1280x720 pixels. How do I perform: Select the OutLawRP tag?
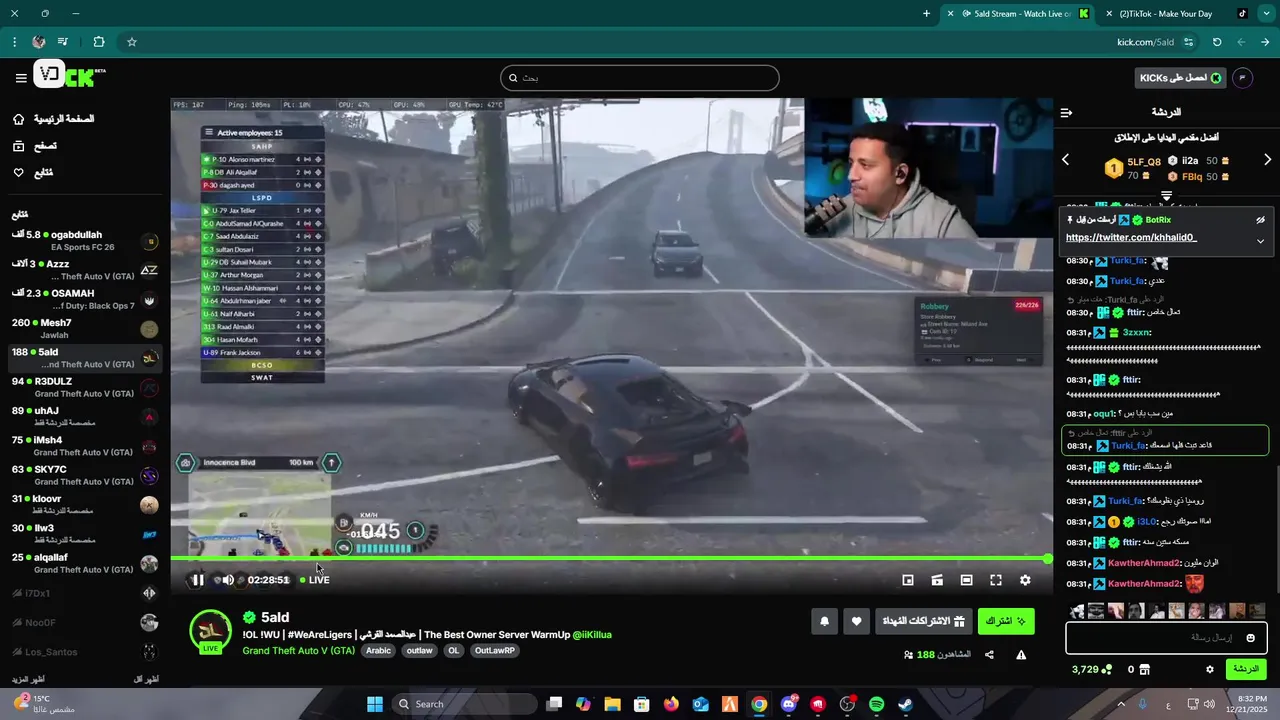(x=495, y=650)
